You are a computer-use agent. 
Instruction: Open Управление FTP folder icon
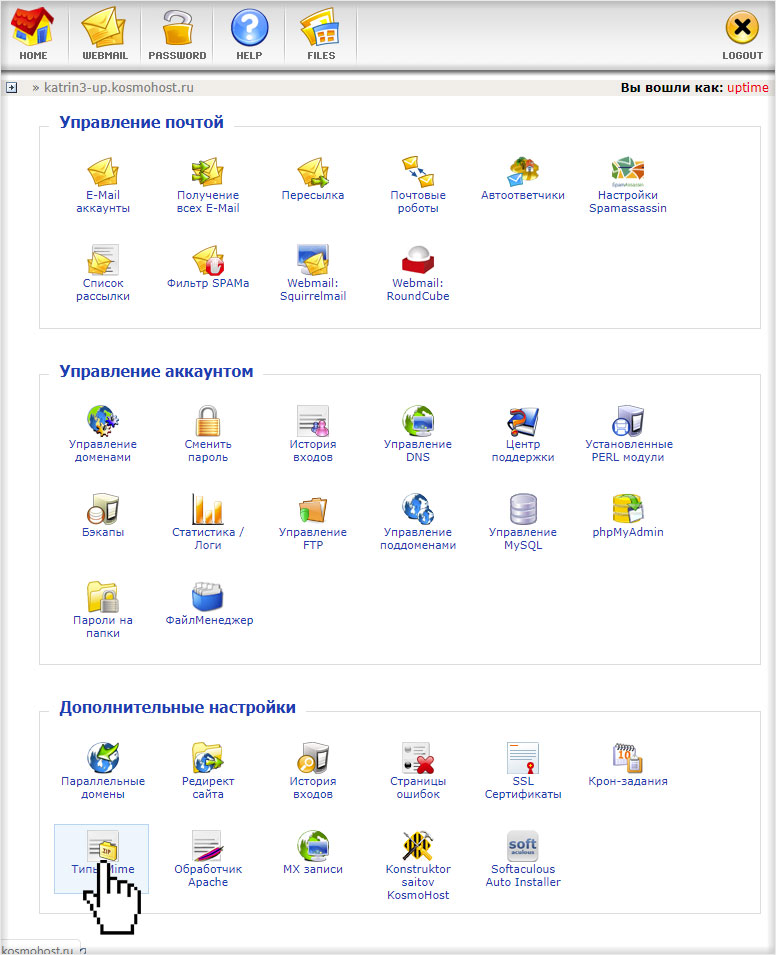[x=313, y=509]
